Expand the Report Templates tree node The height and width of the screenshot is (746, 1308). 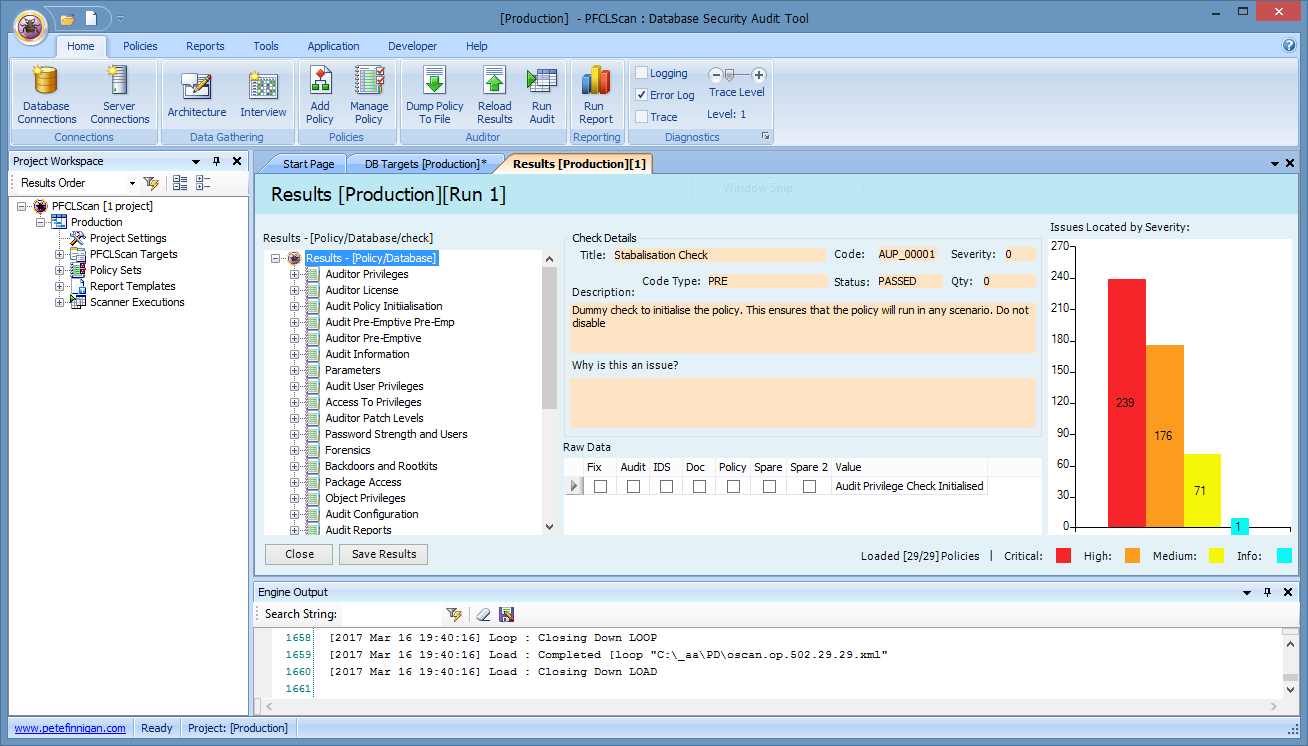coord(59,286)
